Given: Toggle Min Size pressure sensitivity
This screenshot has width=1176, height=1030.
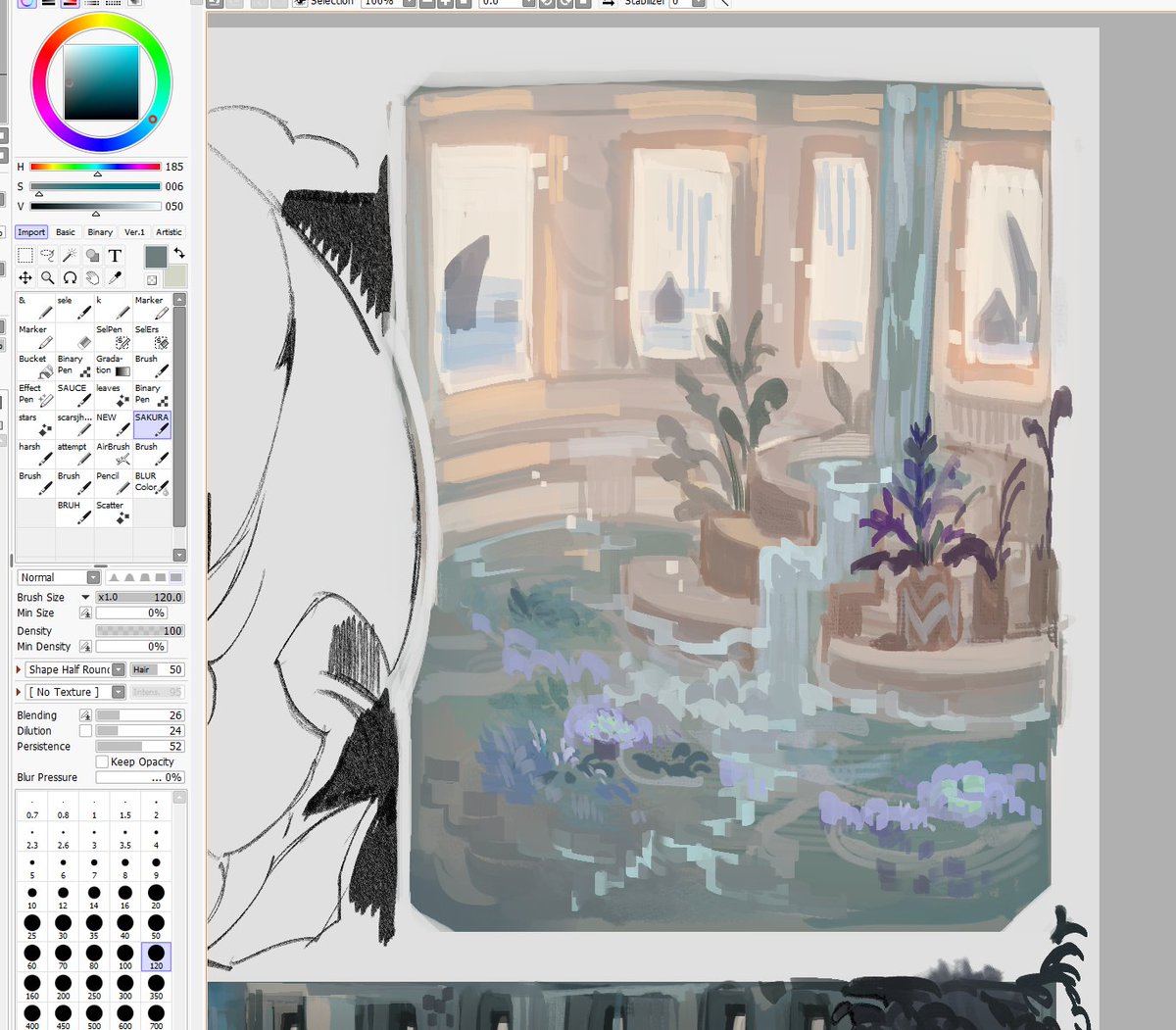Looking at the screenshot, I should tap(85, 613).
